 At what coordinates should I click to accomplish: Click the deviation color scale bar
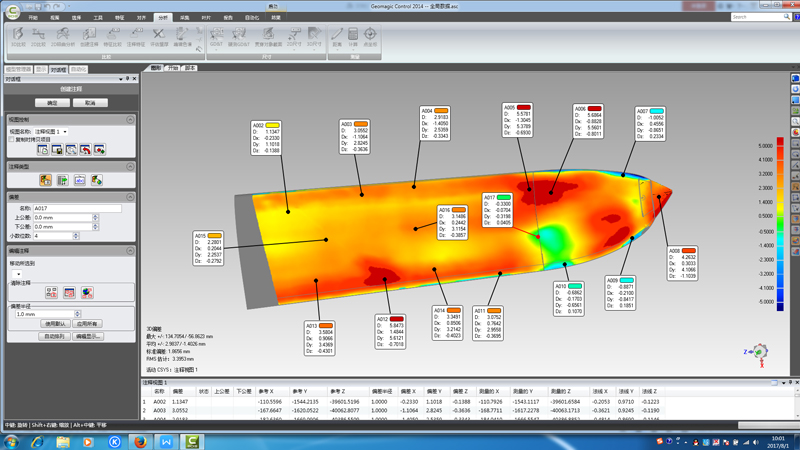tap(779, 222)
